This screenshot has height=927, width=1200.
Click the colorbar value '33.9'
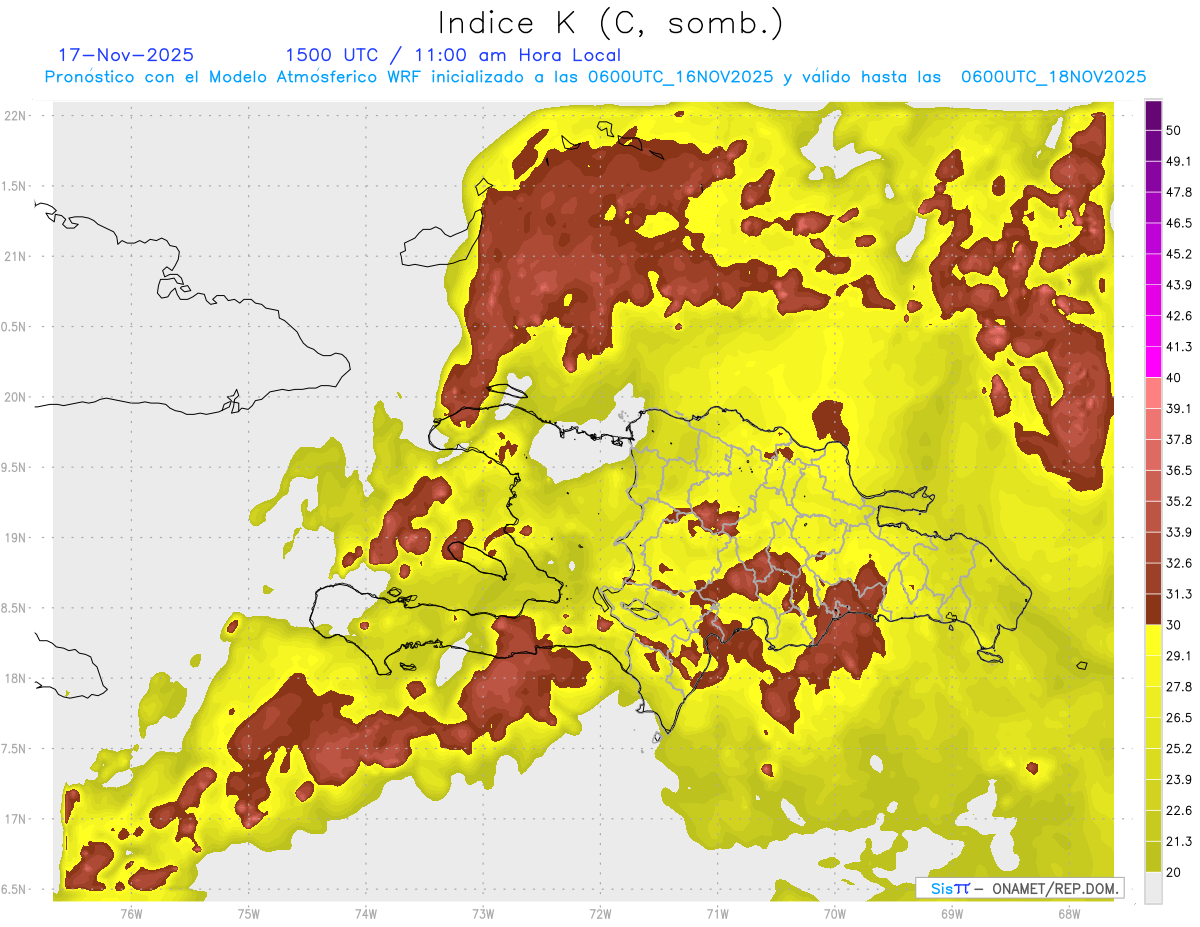1179,532
